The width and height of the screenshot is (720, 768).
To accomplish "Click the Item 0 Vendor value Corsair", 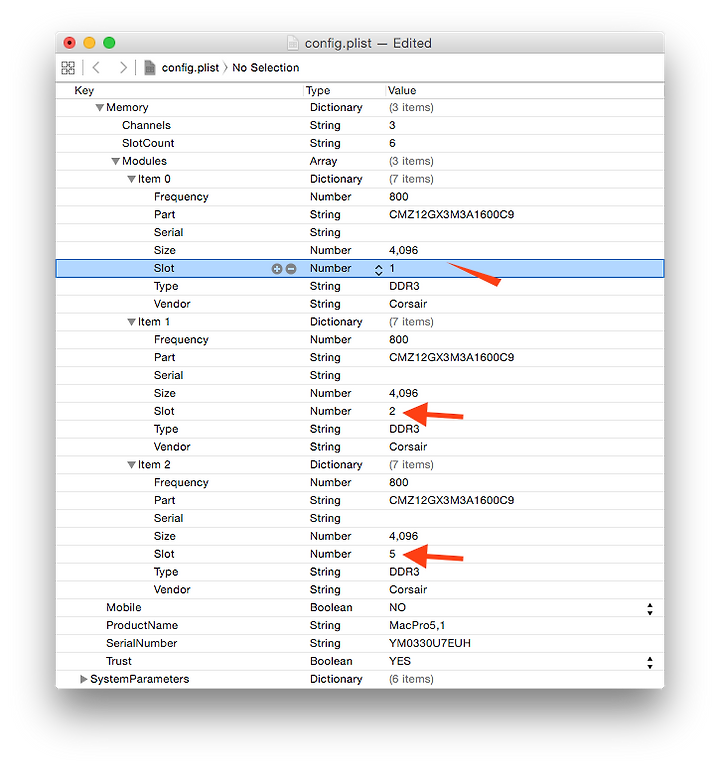I will (408, 304).
